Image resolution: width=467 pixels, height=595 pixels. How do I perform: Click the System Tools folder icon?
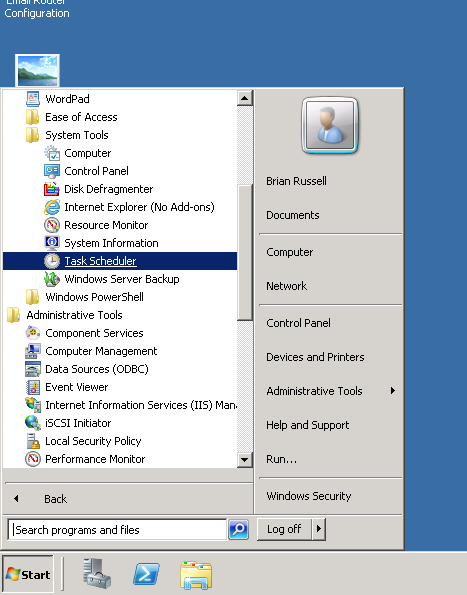tap(33, 135)
